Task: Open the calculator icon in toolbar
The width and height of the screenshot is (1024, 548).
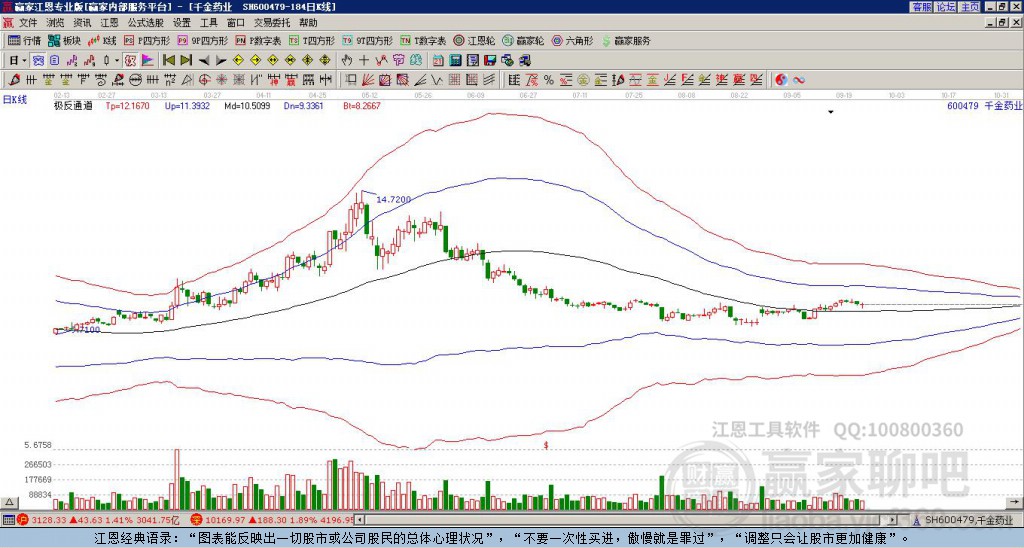Action: coord(455,60)
